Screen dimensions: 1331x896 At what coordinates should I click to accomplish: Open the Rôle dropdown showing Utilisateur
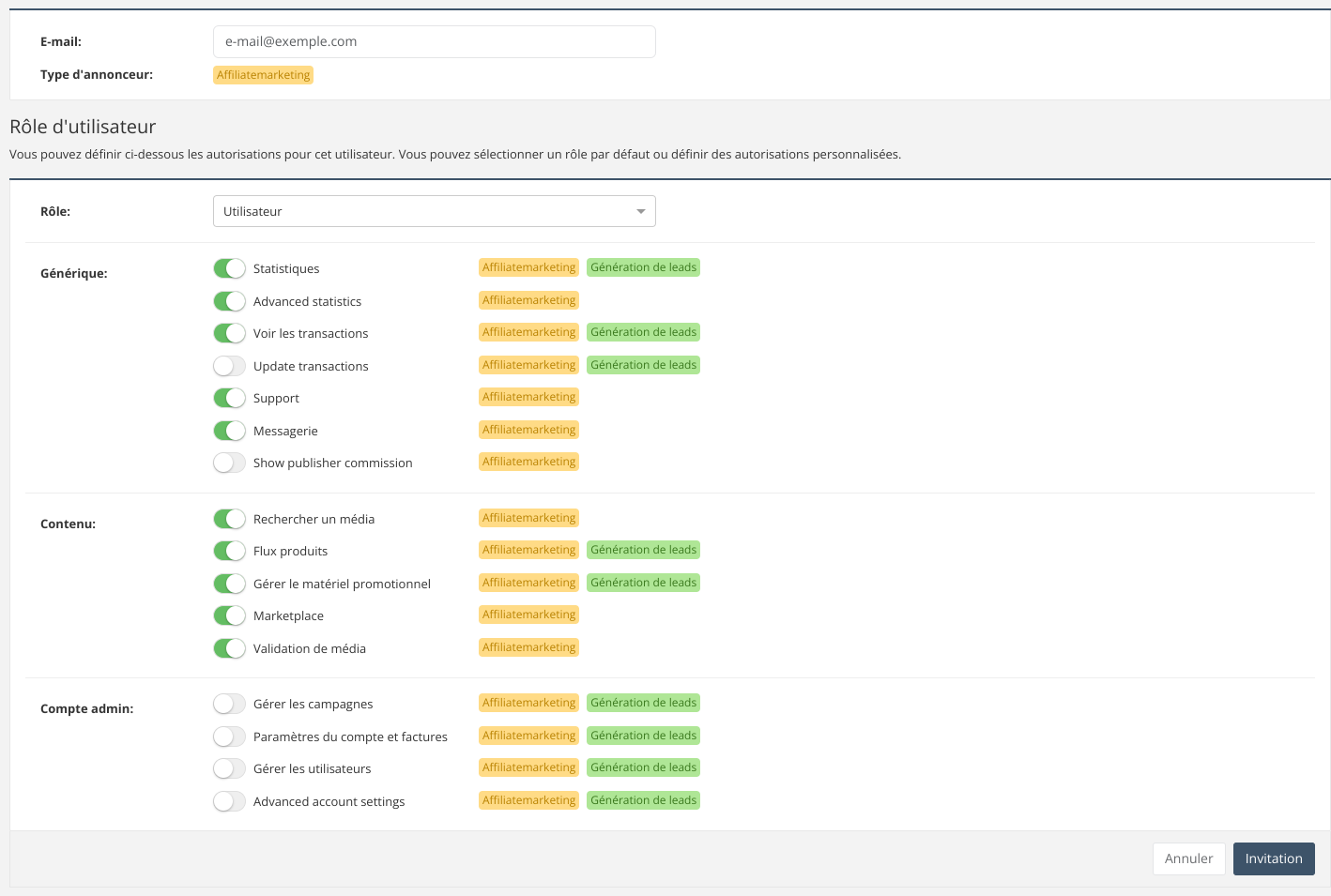click(435, 211)
